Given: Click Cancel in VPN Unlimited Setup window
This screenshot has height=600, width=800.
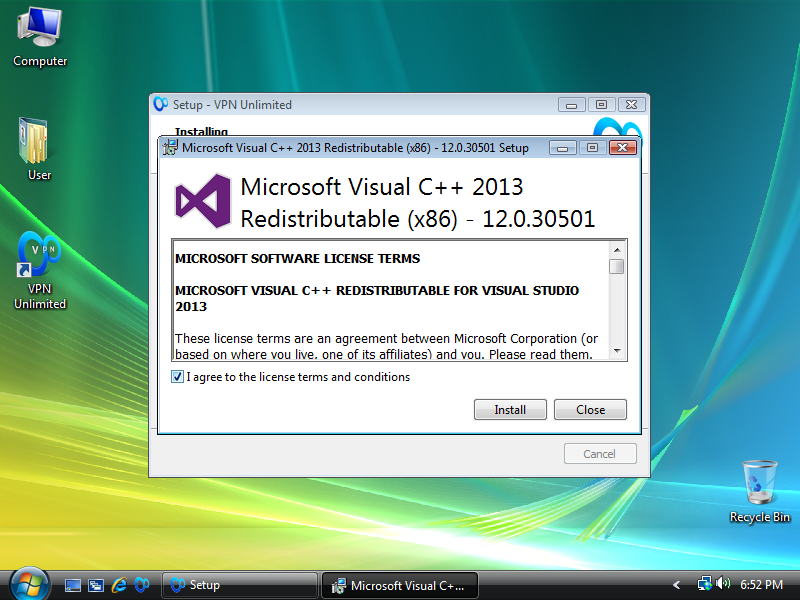Looking at the screenshot, I should (600, 454).
